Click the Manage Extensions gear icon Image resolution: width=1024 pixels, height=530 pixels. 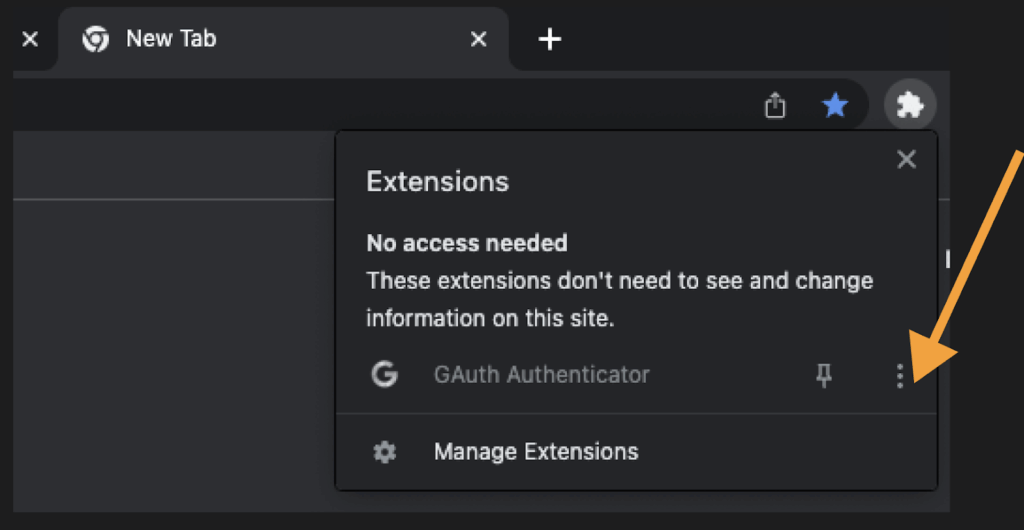384,452
